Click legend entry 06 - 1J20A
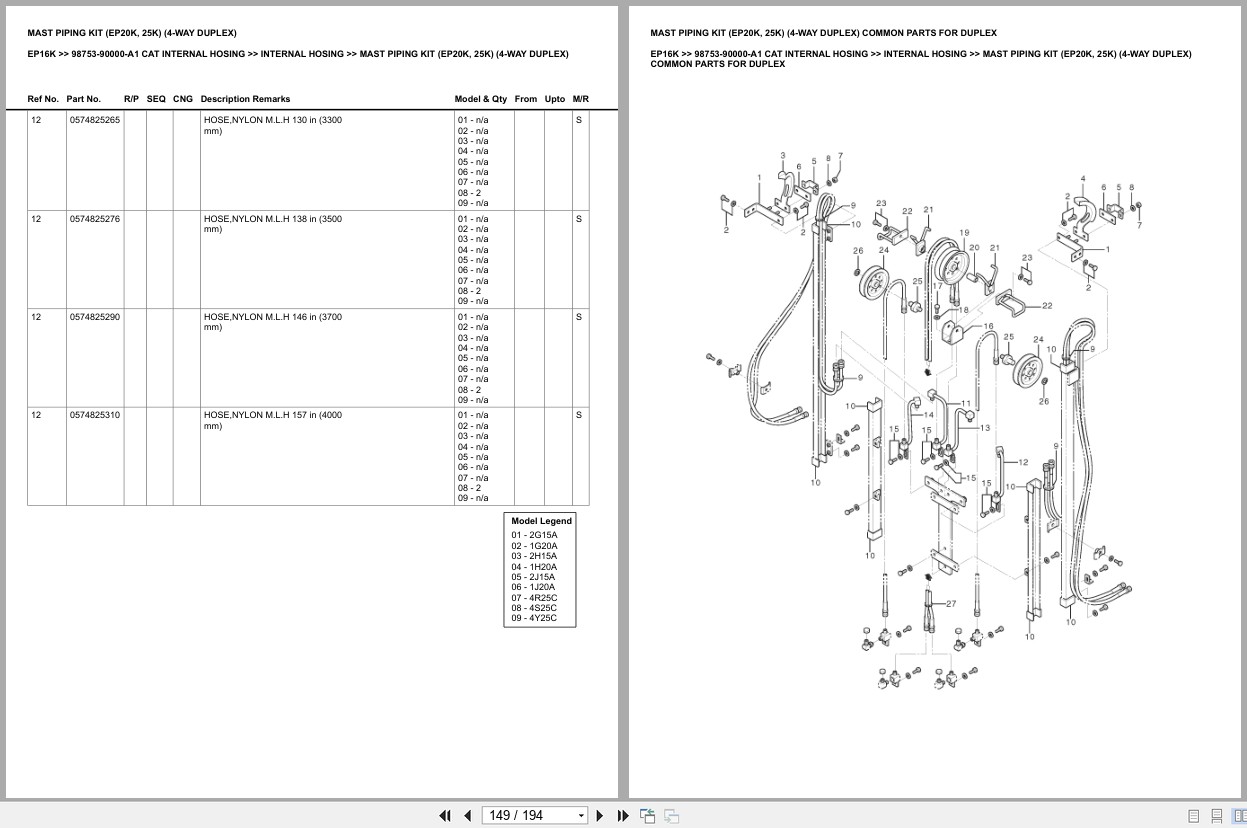 point(535,587)
